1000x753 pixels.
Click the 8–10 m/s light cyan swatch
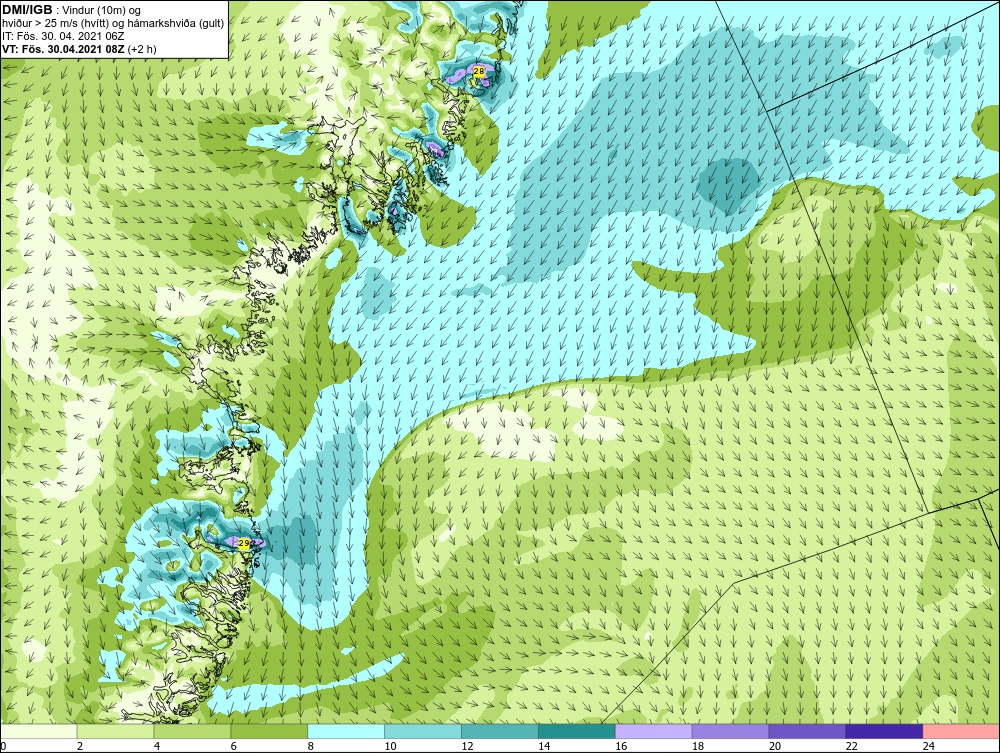coord(346,731)
